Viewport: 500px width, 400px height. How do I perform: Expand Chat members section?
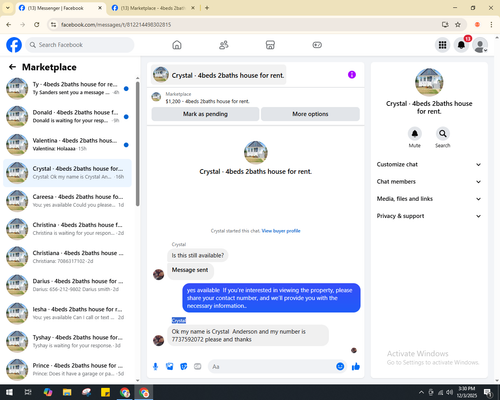click(x=429, y=182)
